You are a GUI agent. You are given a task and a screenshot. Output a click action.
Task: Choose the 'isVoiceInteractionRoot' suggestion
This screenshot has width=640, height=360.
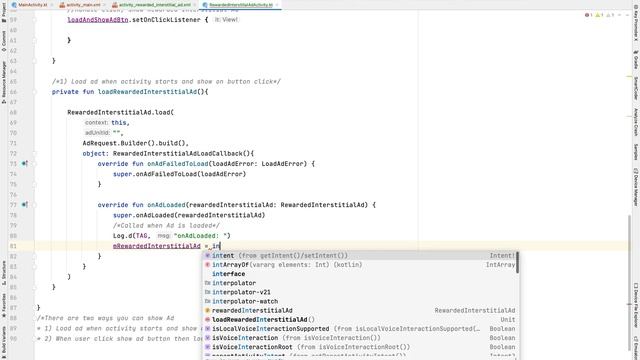pyautogui.click(x=360, y=347)
